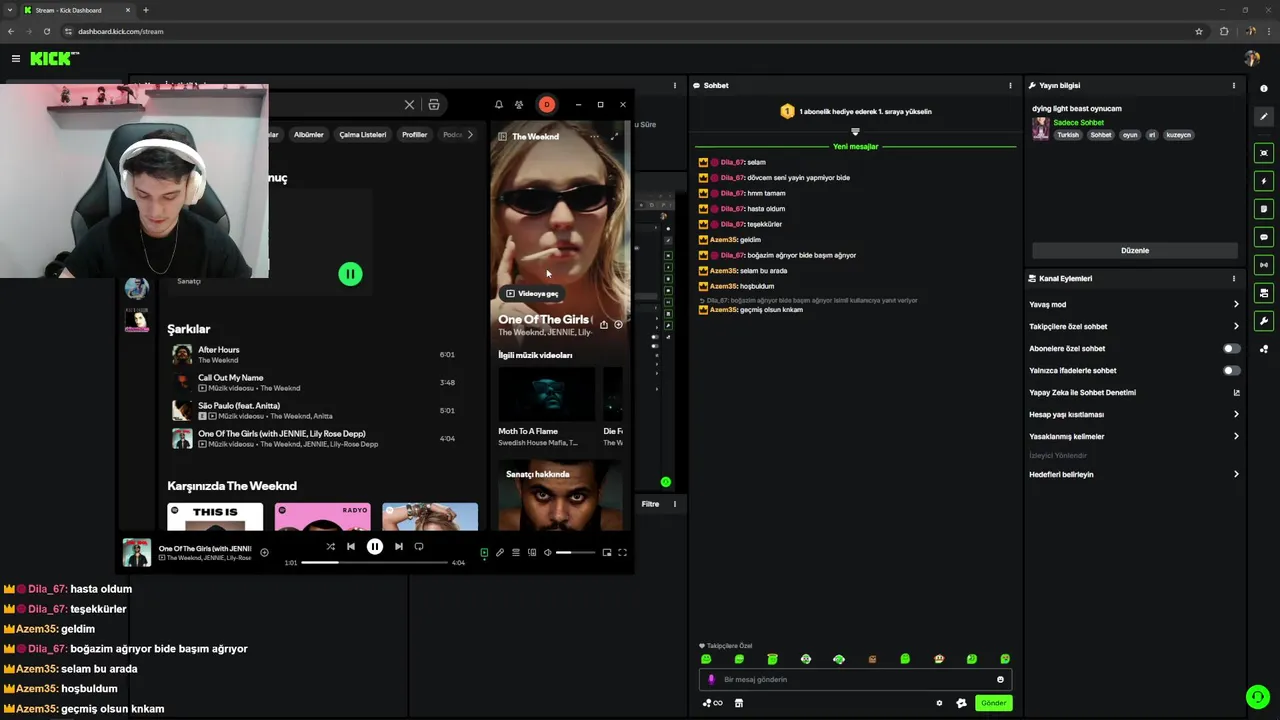Toggle Abonelere özel sohbet switch

[1232, 348]
